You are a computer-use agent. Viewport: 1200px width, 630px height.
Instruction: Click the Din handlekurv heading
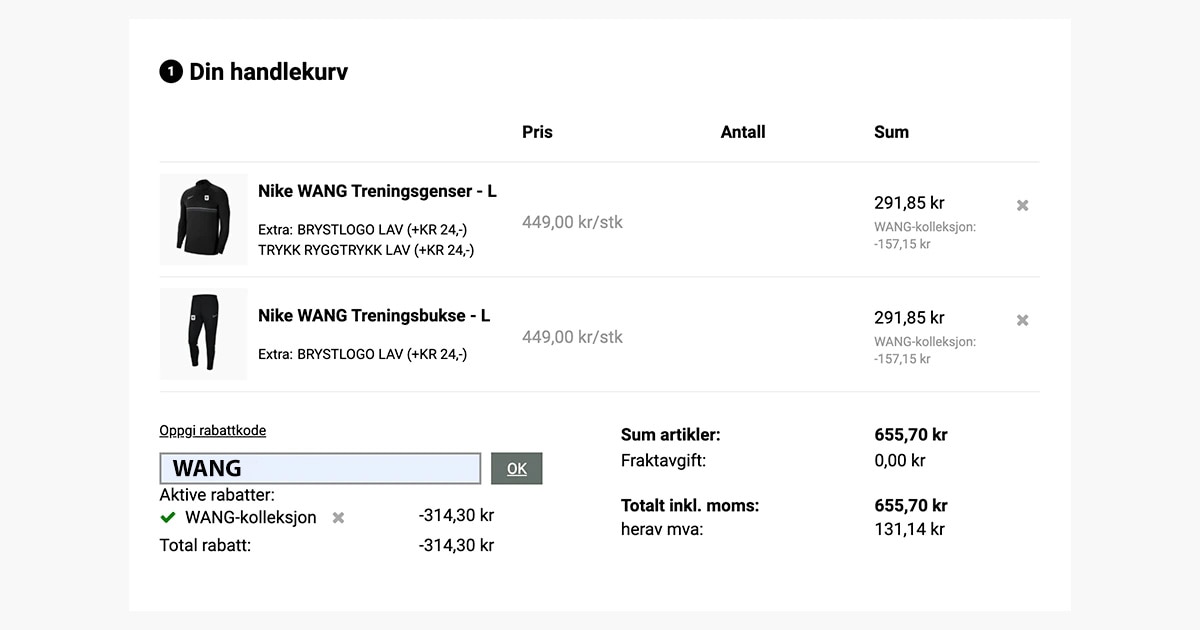(x=269, y=72)
